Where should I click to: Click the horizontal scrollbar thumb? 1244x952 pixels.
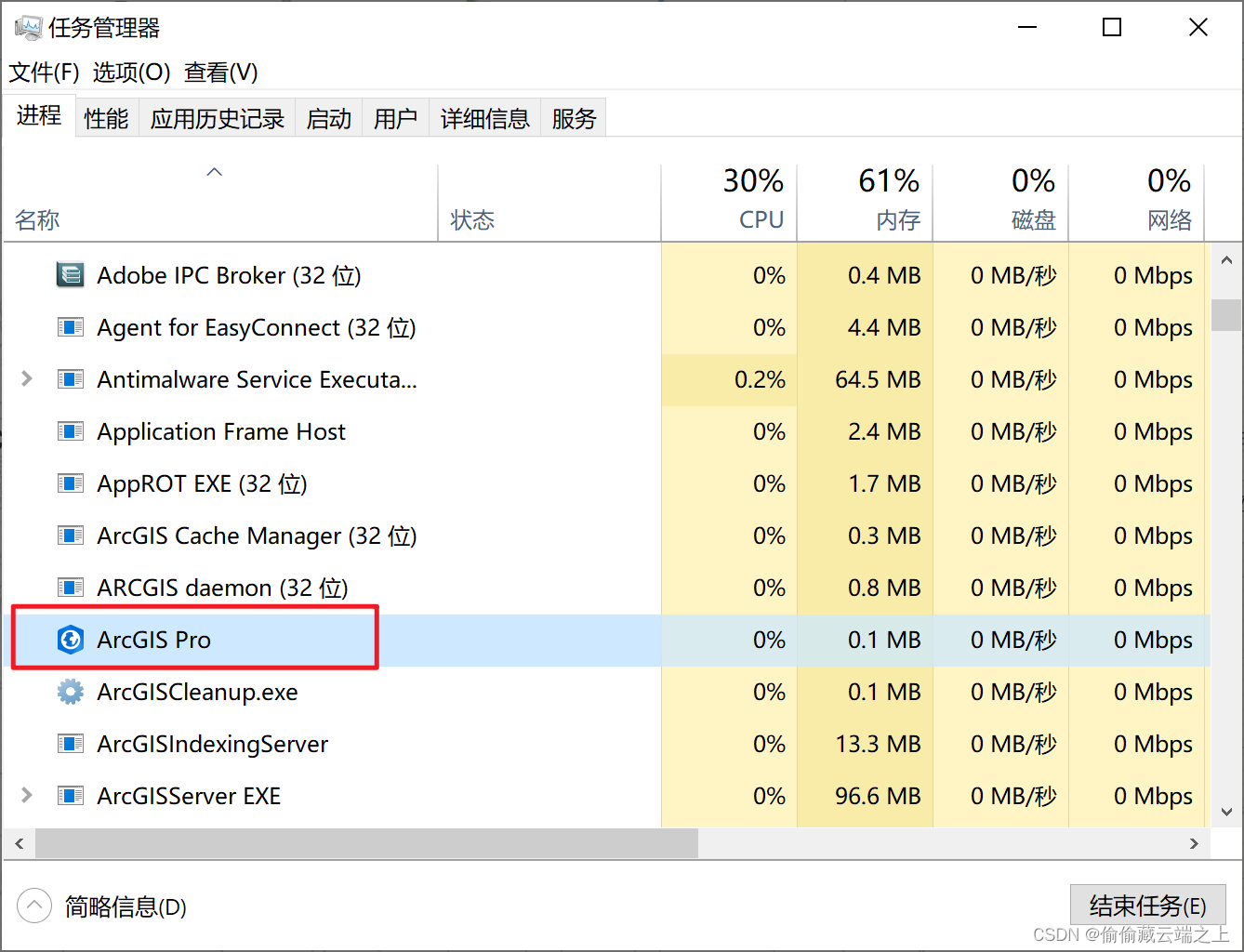tap(367, 844)
